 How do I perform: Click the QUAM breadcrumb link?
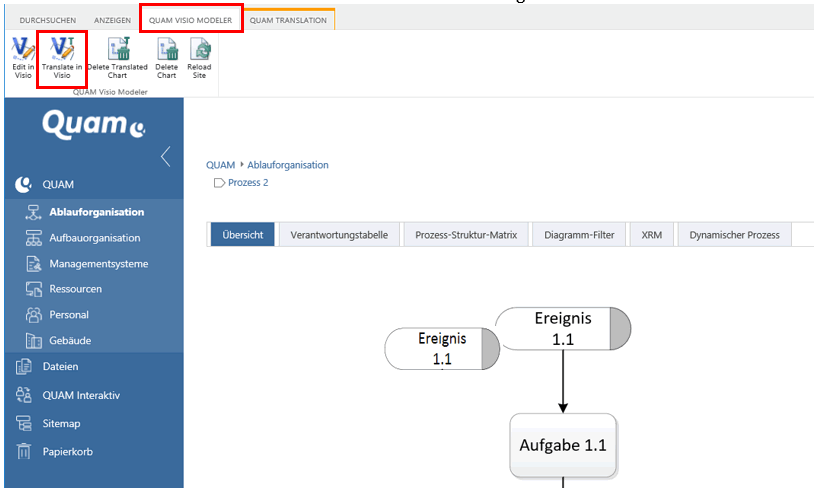pyautogui.click(x=220, y=165)
